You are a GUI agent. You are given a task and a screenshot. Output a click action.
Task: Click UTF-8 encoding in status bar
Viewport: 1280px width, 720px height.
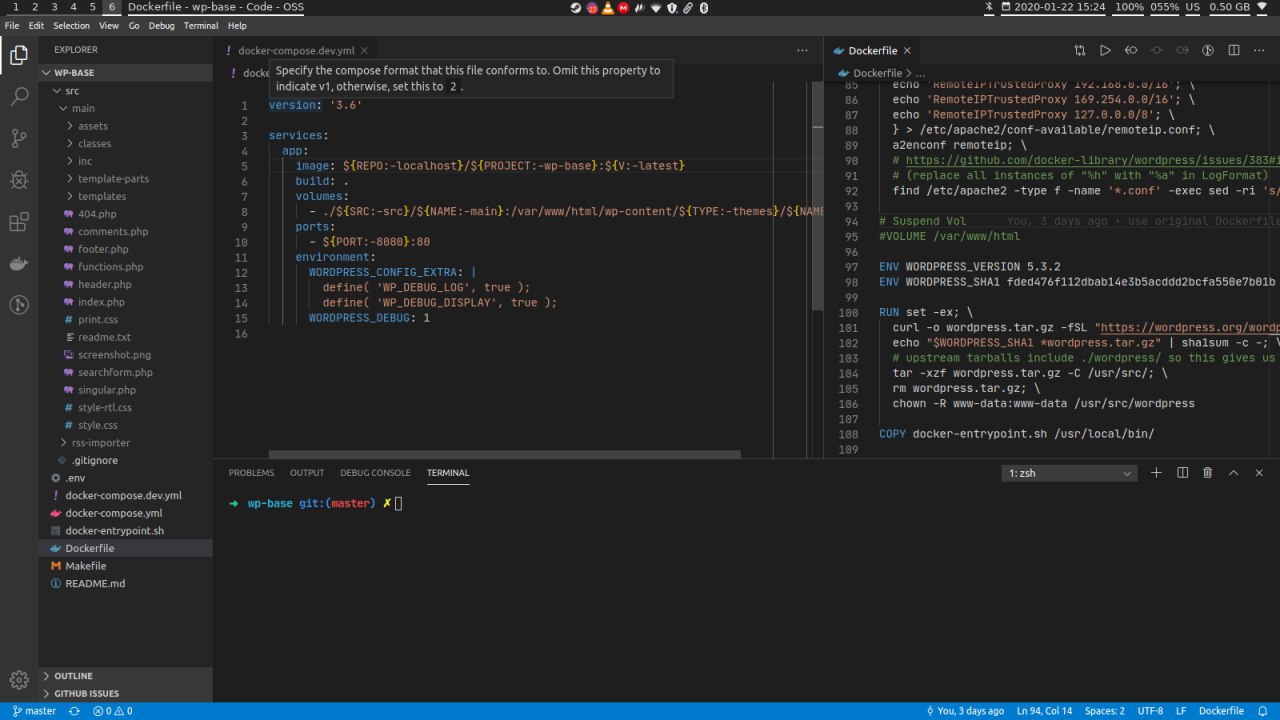pos(1149,711)
